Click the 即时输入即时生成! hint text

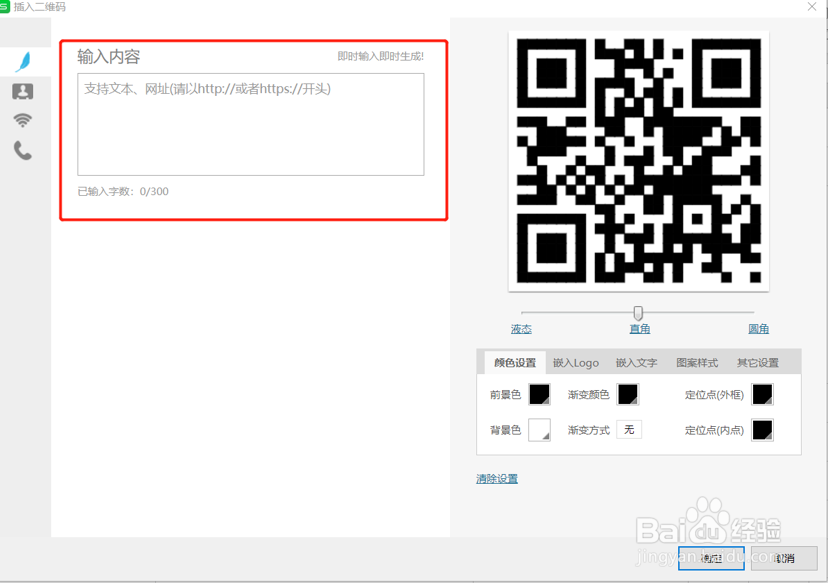381,57
